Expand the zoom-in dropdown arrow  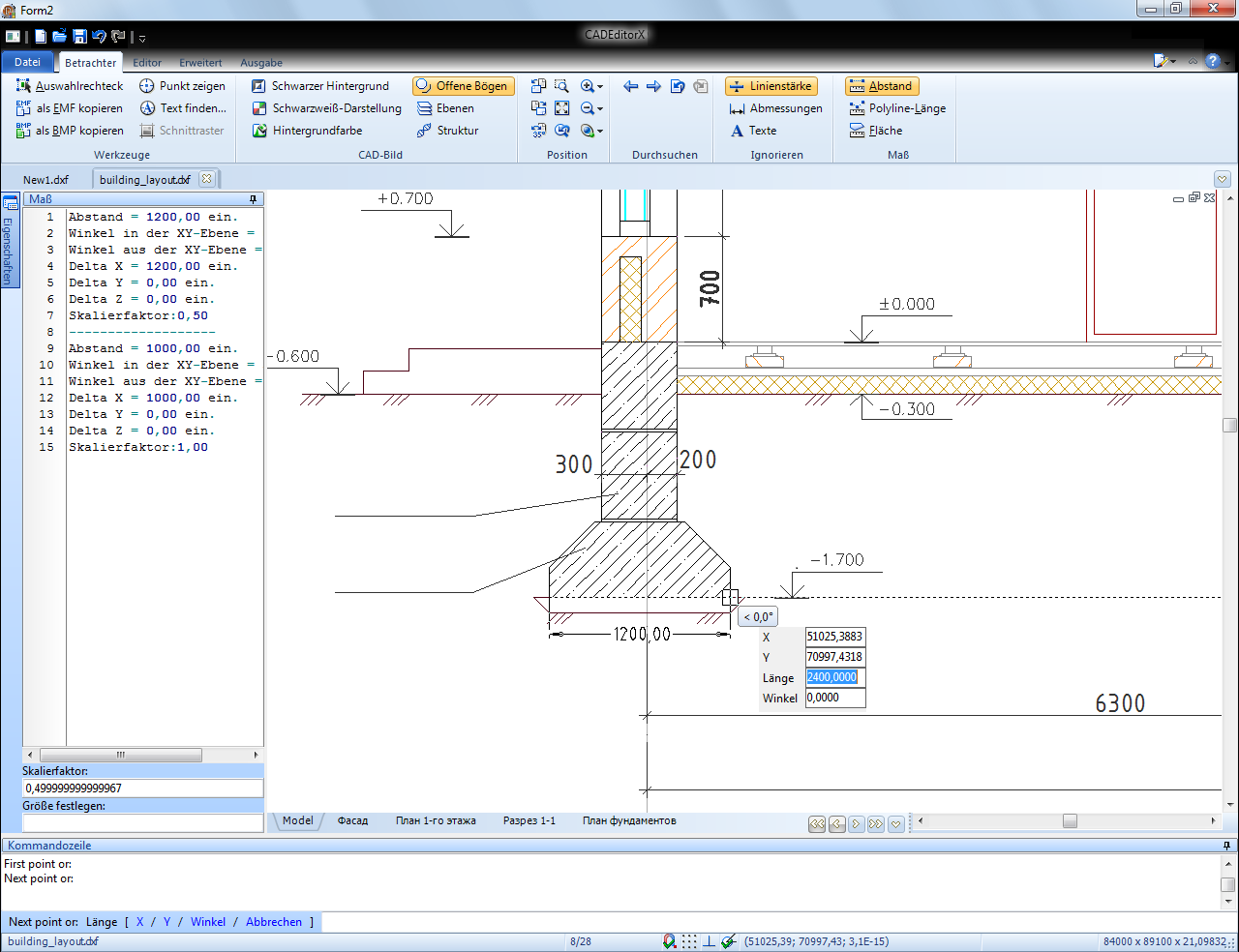(600, 86)
